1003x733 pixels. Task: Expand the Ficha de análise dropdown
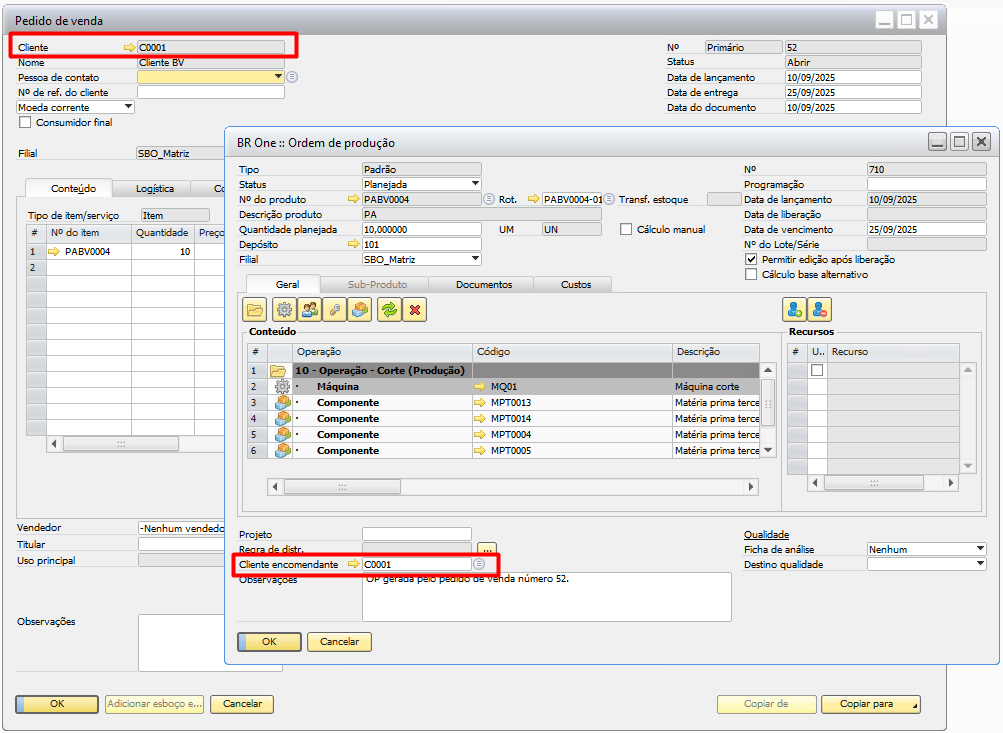point(979,549)
